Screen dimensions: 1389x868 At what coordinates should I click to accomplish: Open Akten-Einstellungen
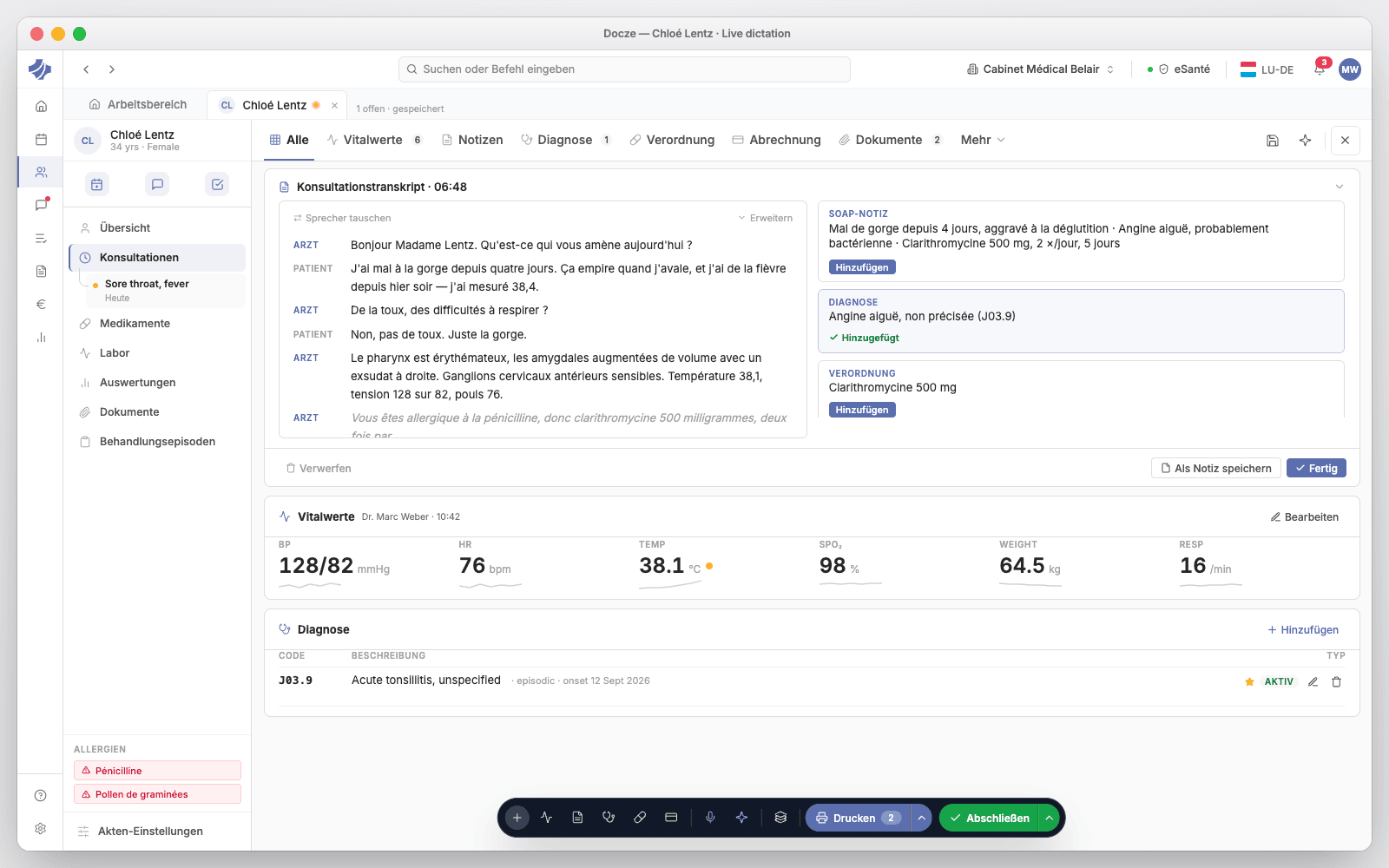(141, 831)
